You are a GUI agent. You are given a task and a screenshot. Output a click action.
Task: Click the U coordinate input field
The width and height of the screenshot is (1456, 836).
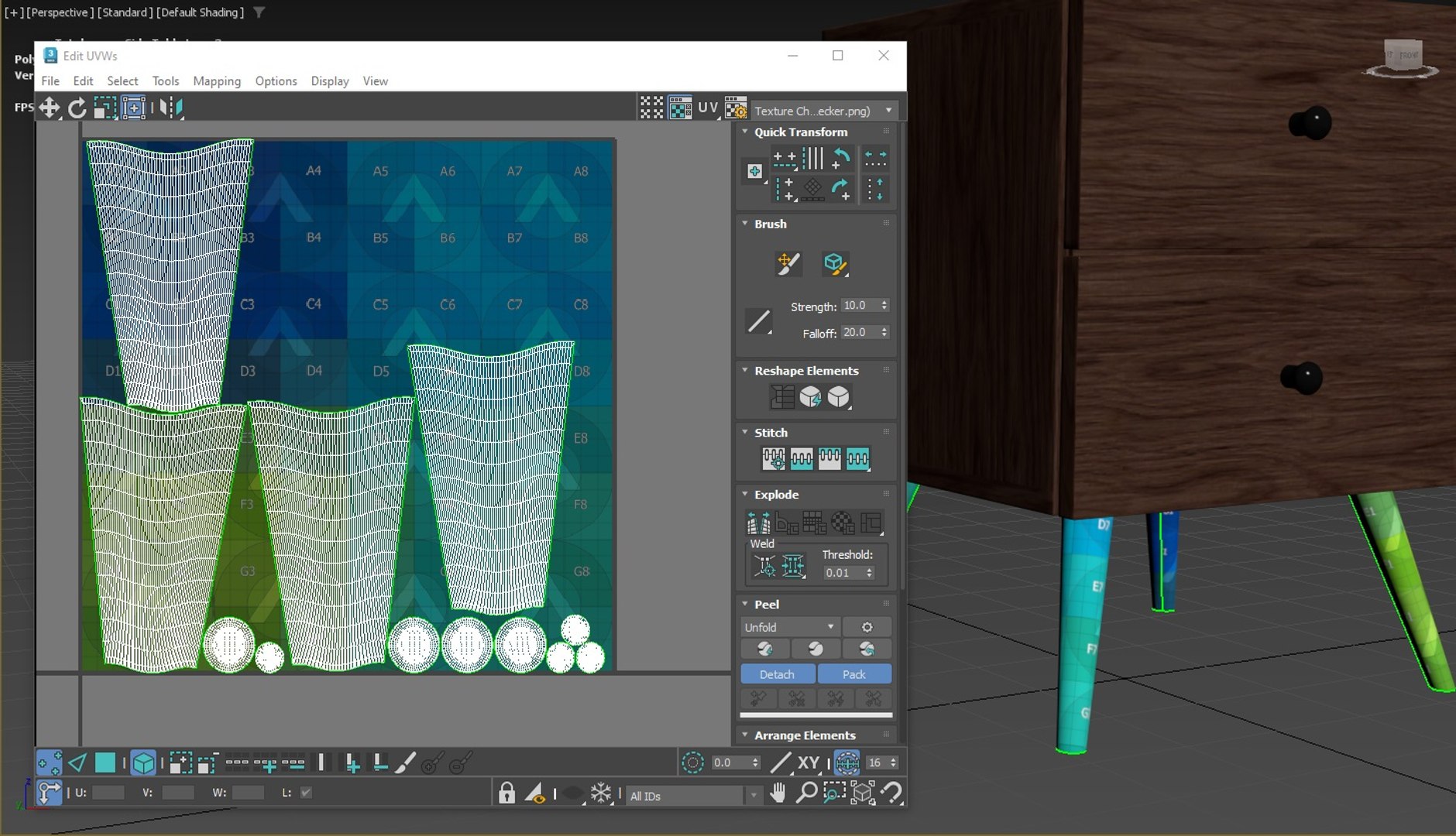[x=108, y=793]
